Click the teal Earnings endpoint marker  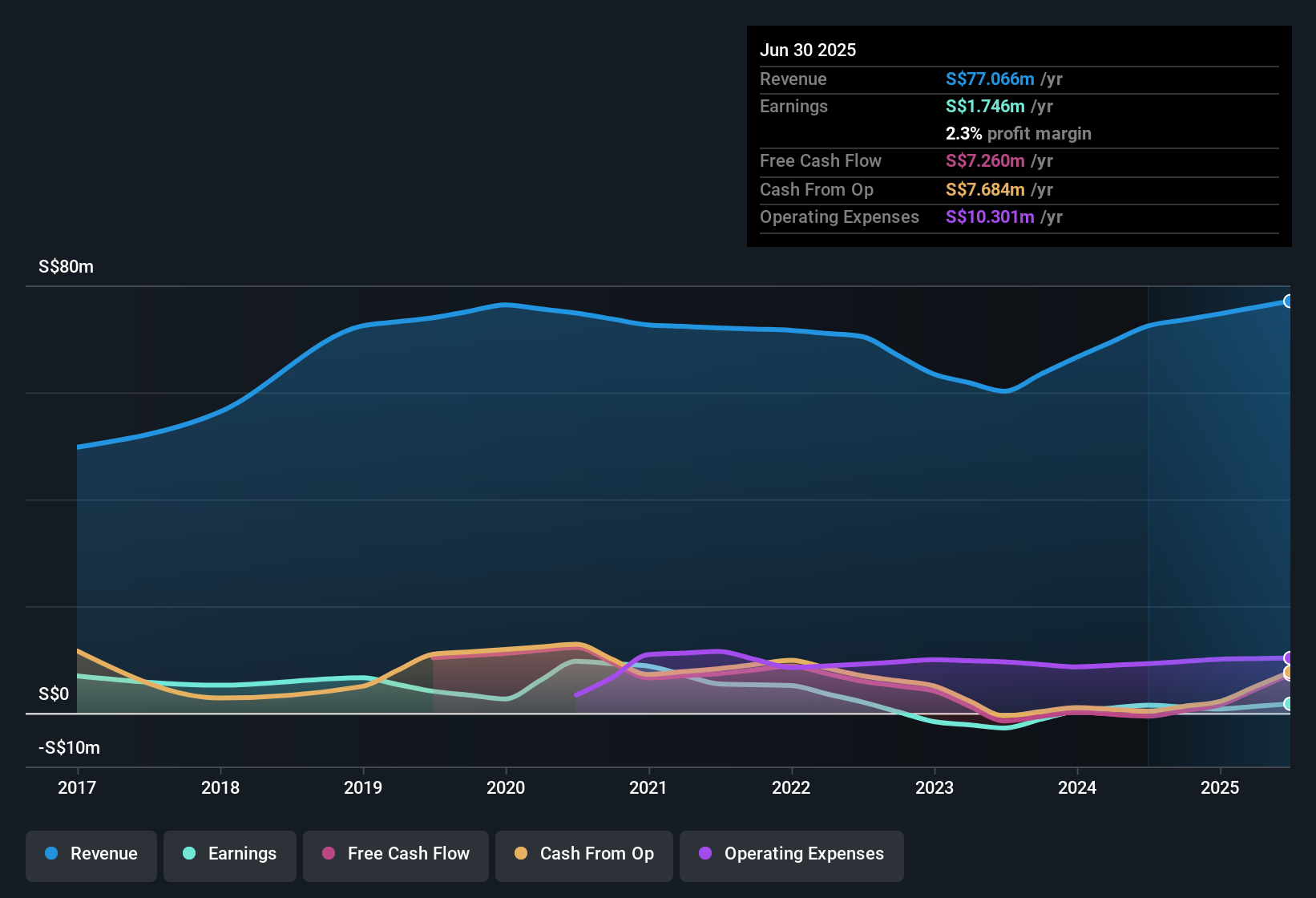1289,704
